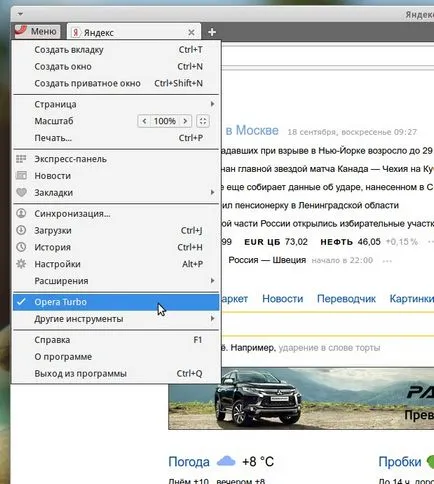Choose Создать окно menu entry

coord(116,66)
